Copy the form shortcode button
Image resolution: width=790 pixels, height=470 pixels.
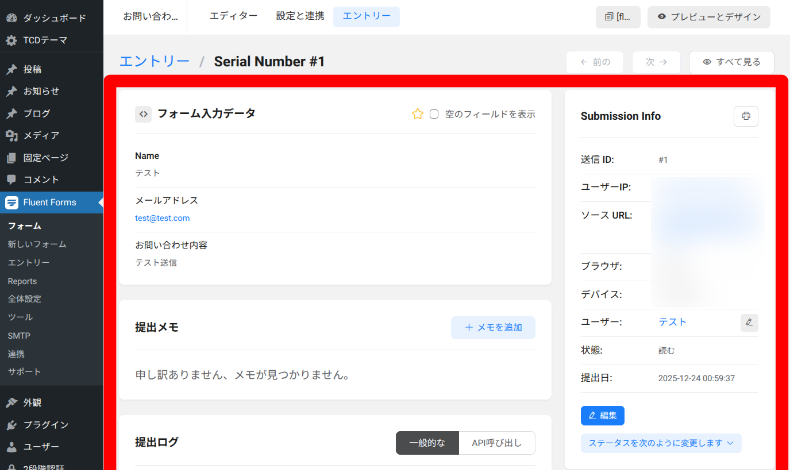[x=618, y=17]
